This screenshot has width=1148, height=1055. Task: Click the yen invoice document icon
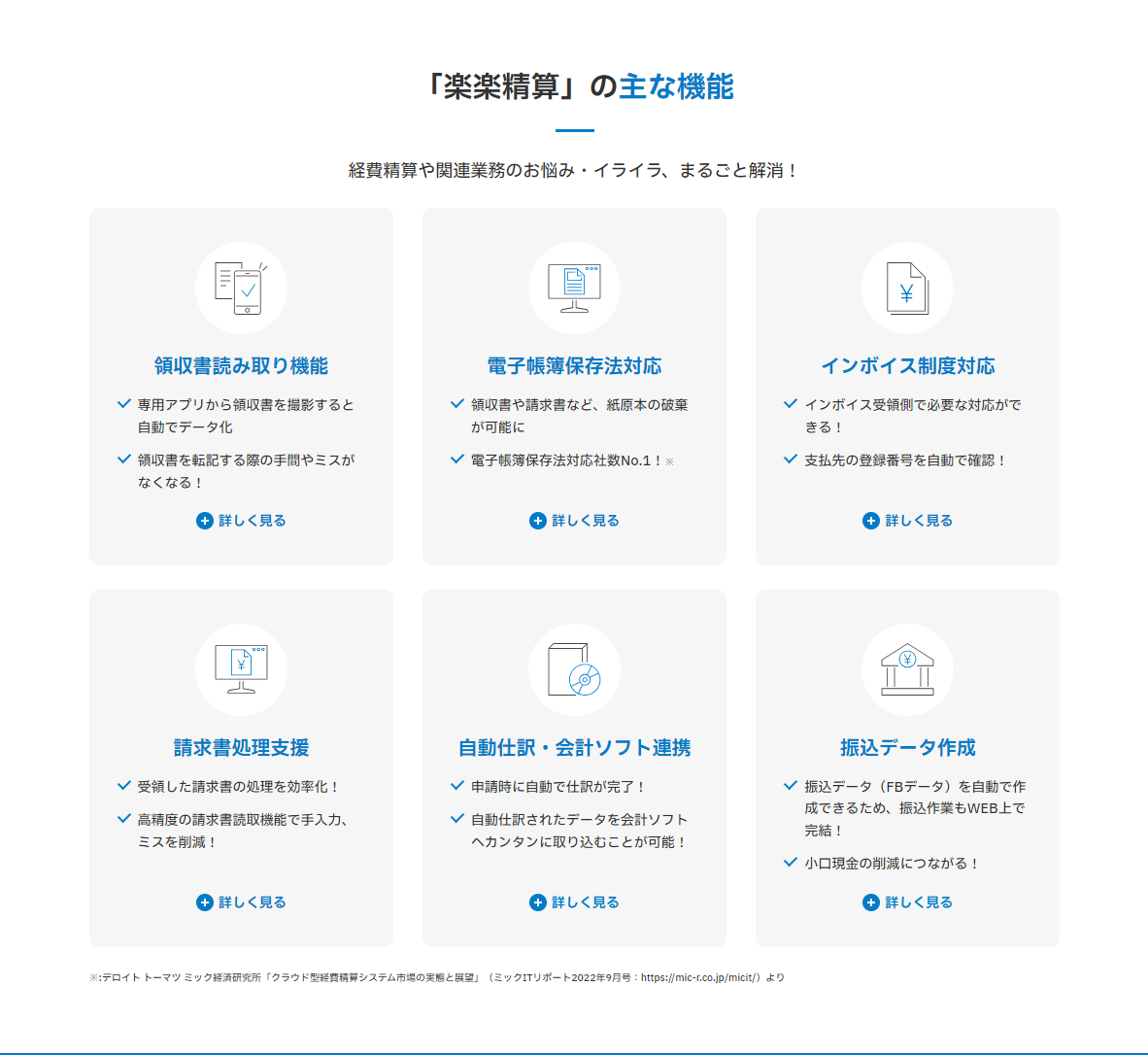[x=907, y=289]
